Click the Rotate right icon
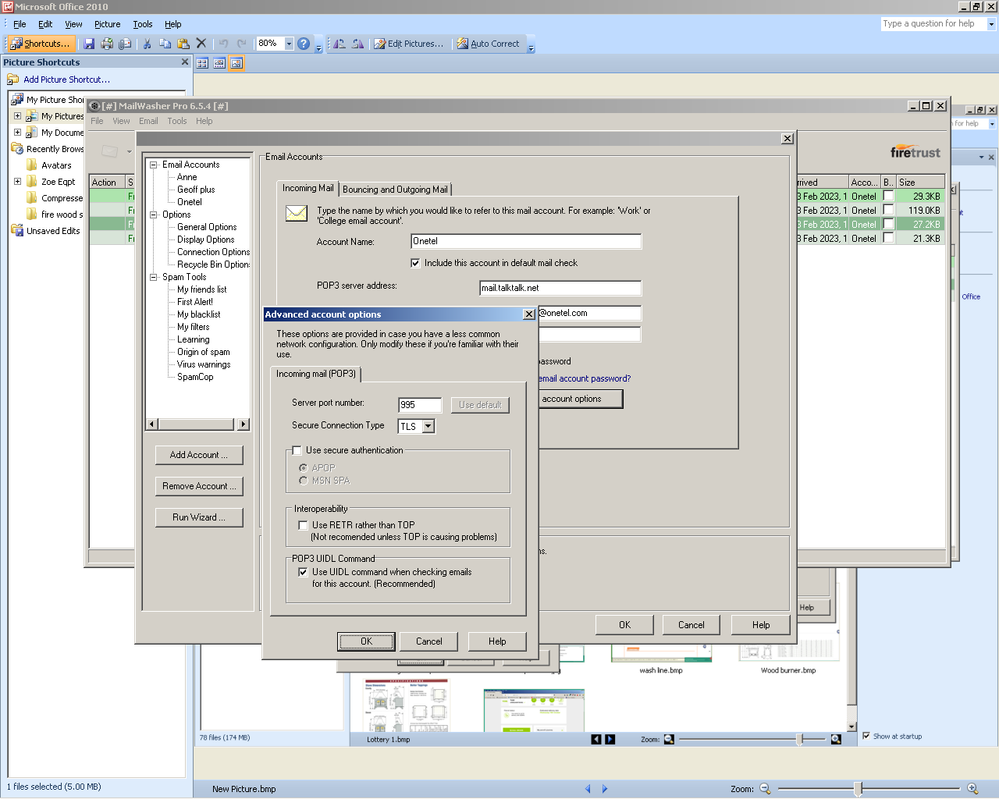Screen dimensions: 999x799 coord(358,43)
